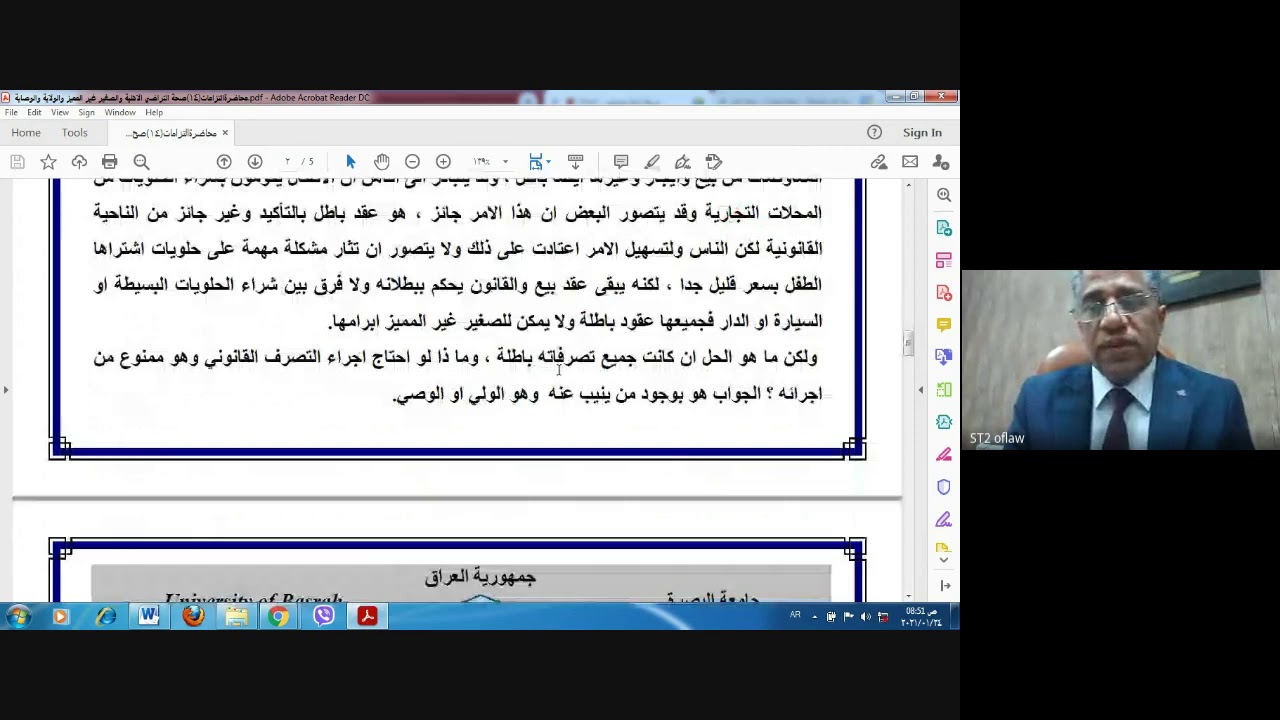
Task: Click the taskbar volume speaker icon
Action: point(865,617)
